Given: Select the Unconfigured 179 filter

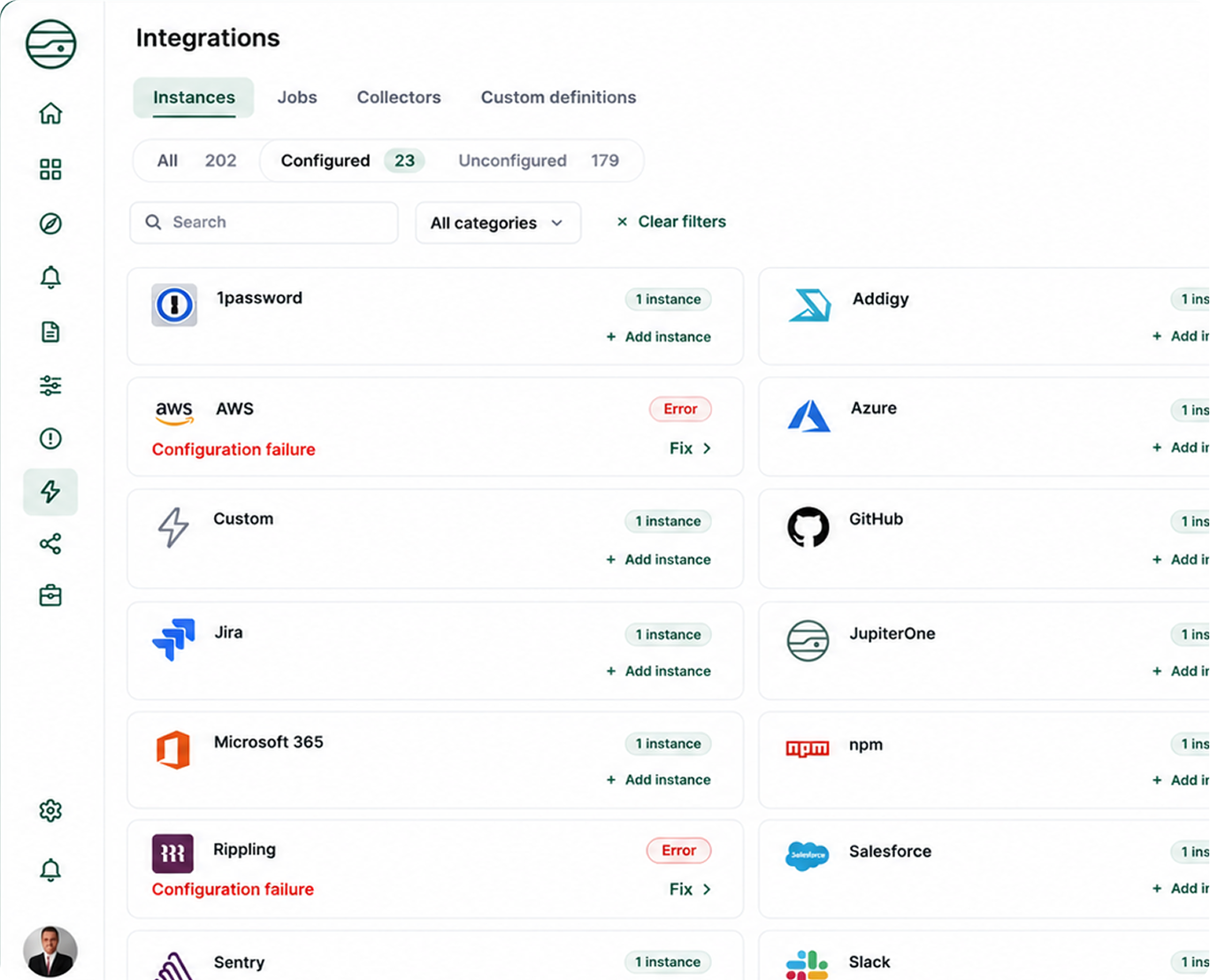Looking at the screenshot, I should click(538, 161).
